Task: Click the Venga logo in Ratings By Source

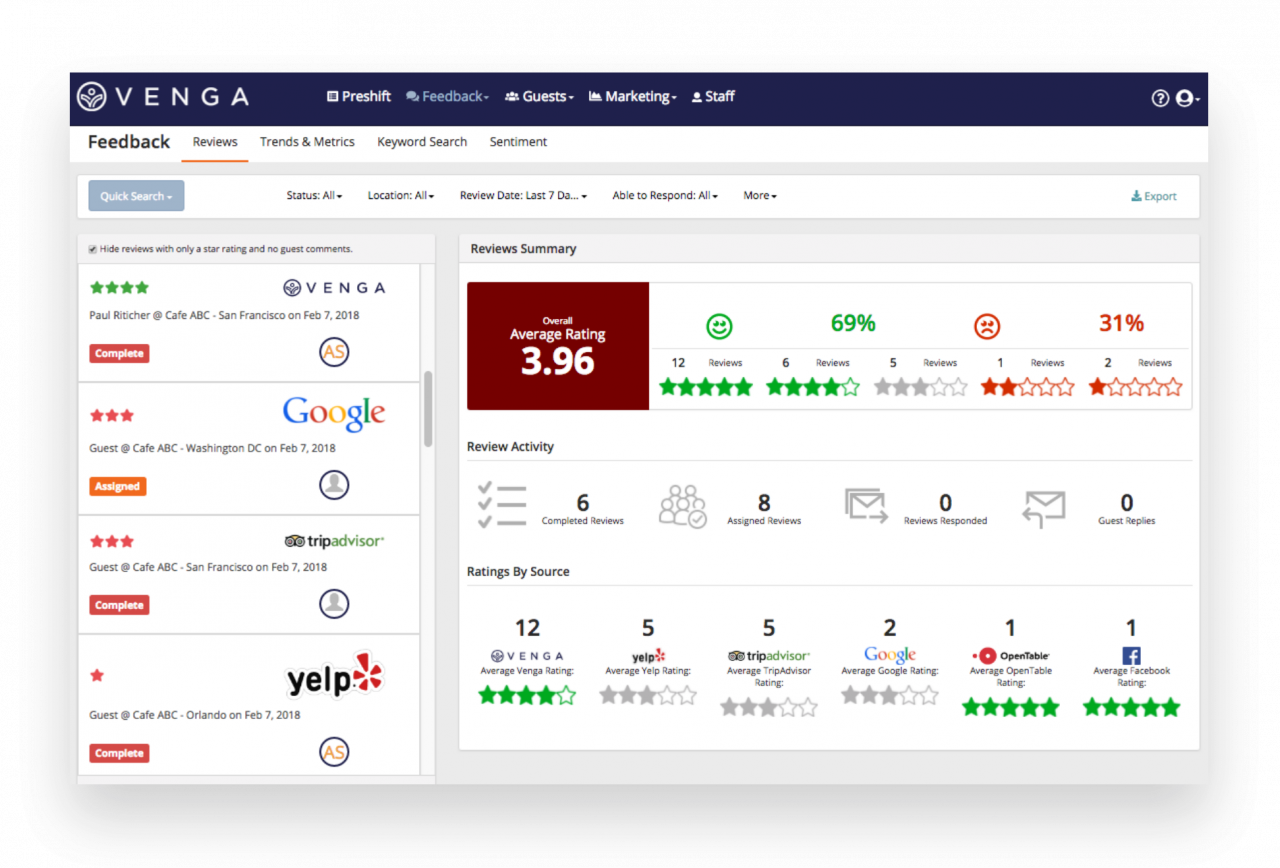Action: tap(527, 656)
